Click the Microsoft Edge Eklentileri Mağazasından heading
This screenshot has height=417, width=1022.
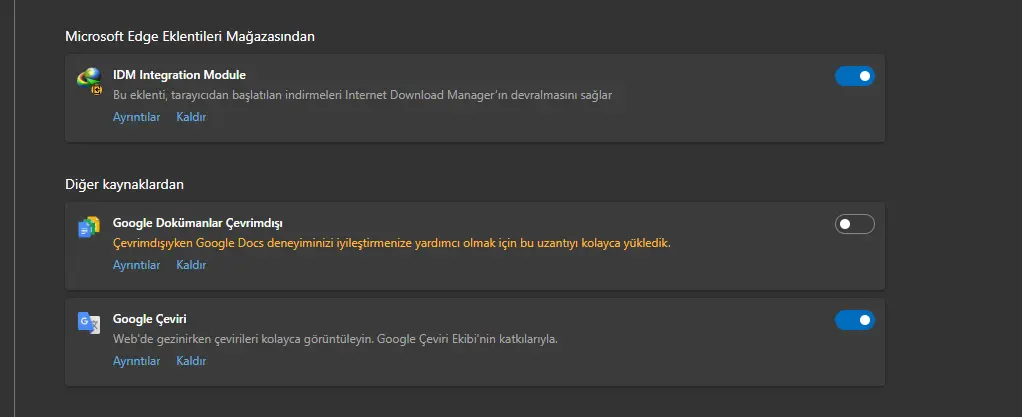pyautogui.click(x=190, y=36)
